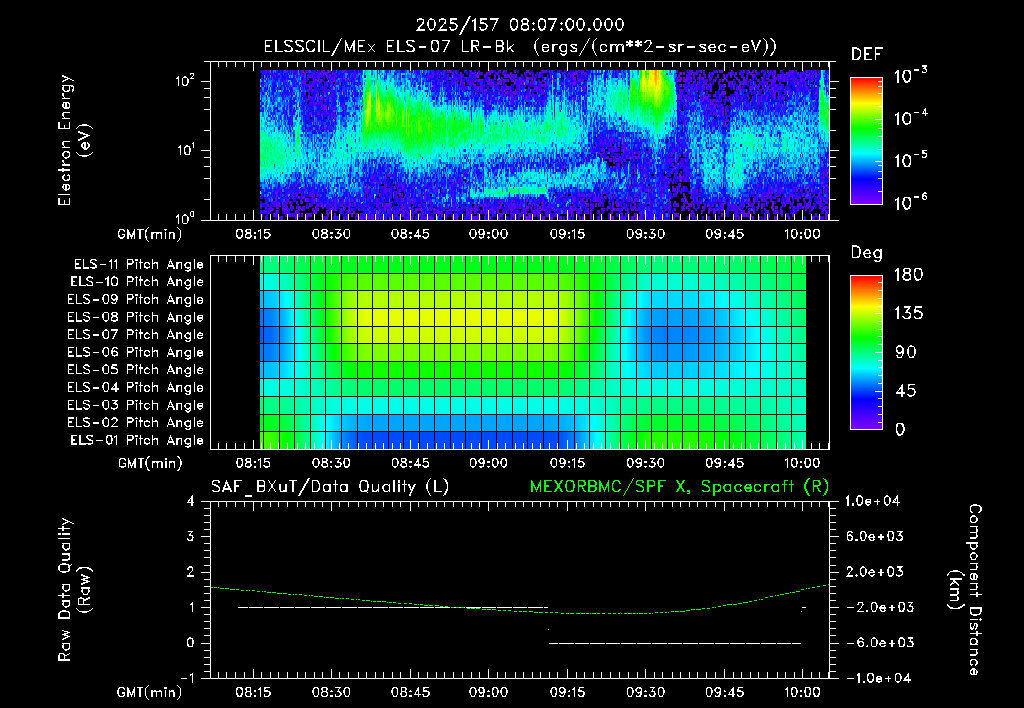
Task: Click the 'ELS-11 Pitch Angle' row label
Action: point(138,265)
